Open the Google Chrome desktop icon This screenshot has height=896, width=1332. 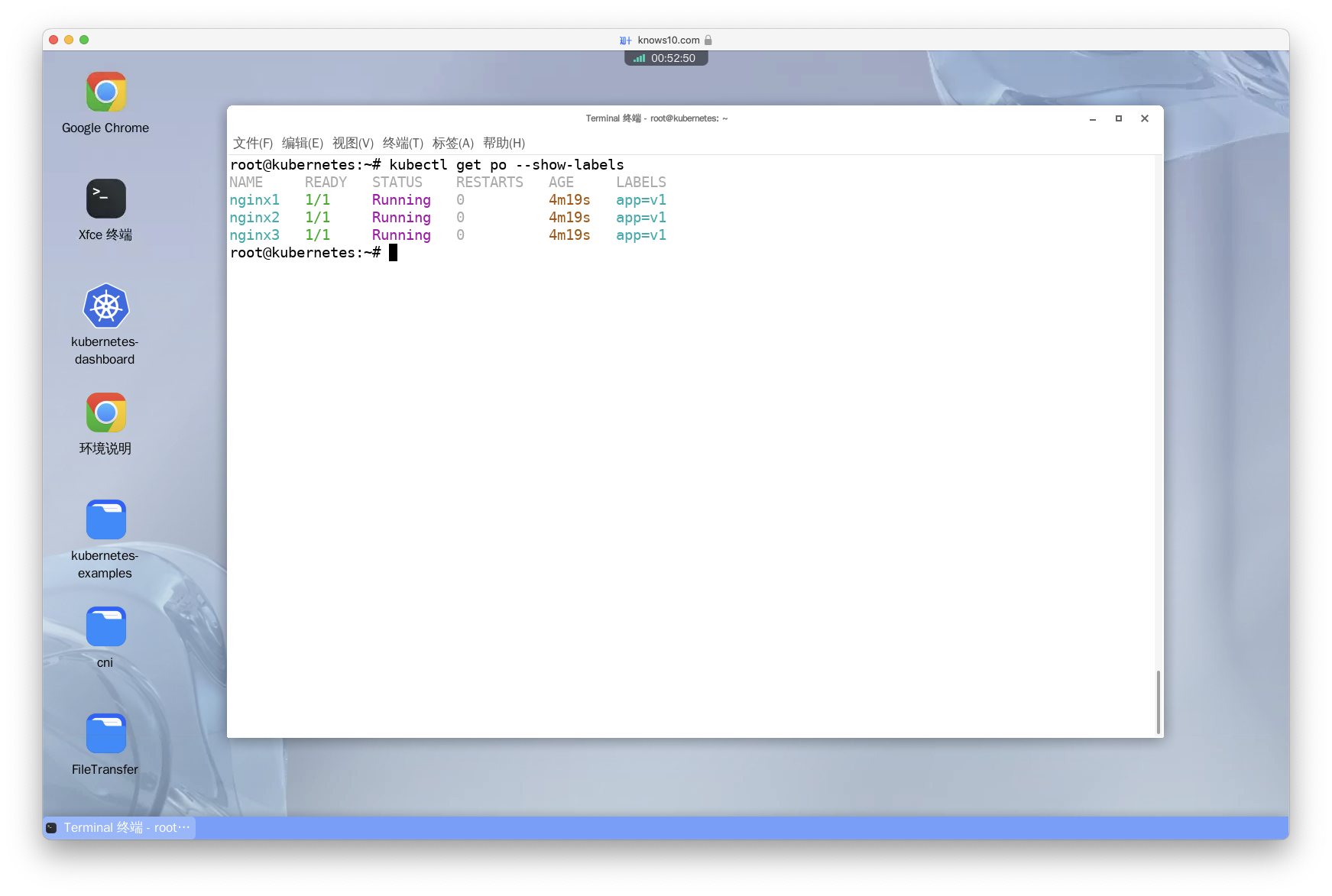click(x=105, y=92)
